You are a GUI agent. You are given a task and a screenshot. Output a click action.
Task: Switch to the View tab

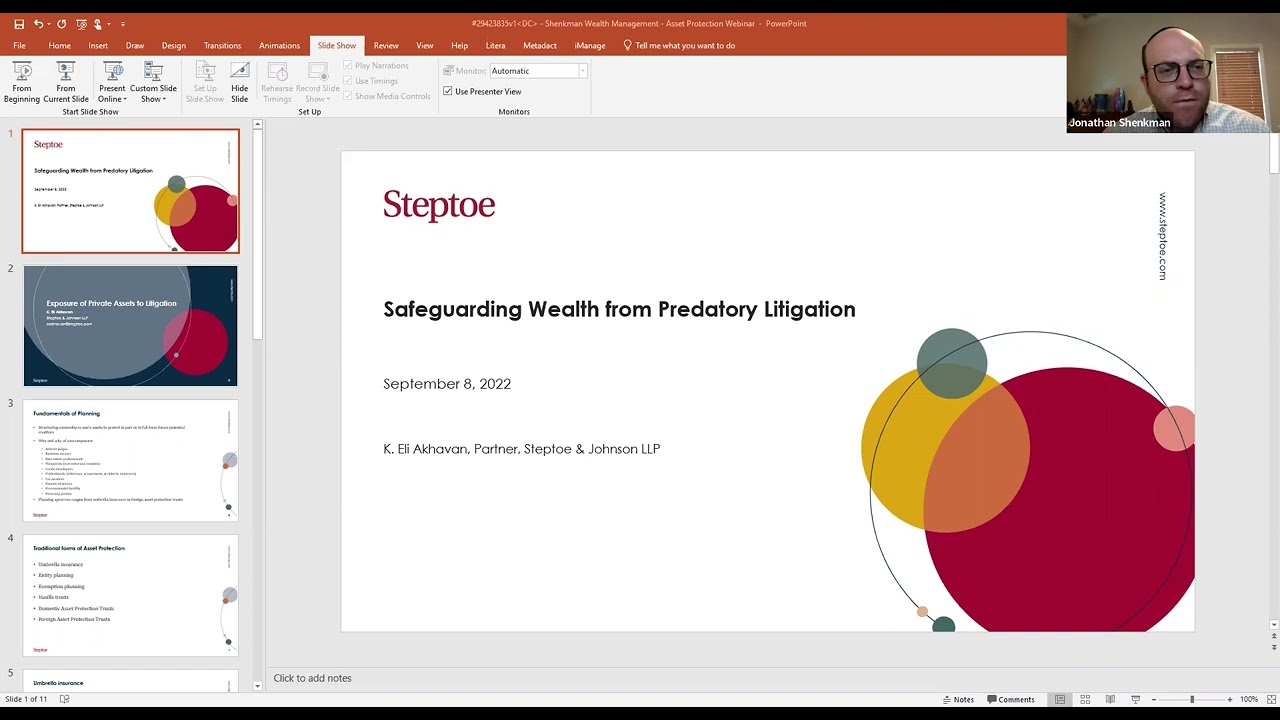[425, 45]
